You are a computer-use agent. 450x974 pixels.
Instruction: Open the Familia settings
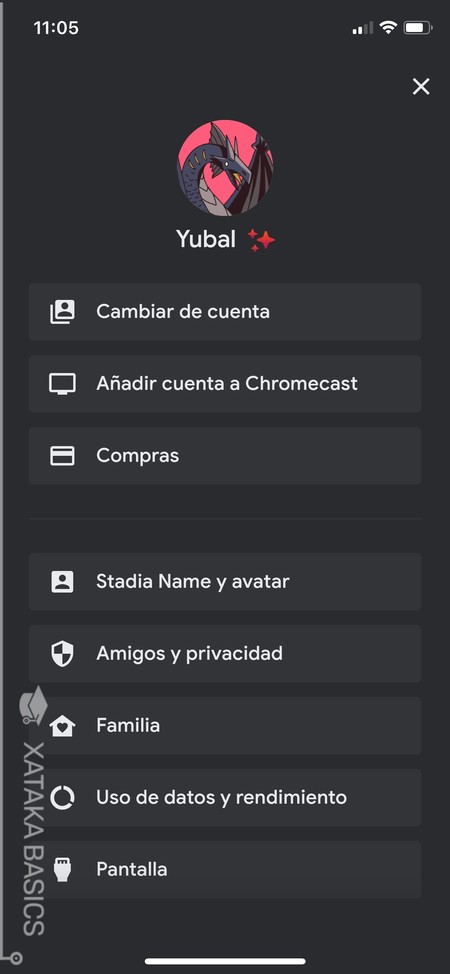225,726
